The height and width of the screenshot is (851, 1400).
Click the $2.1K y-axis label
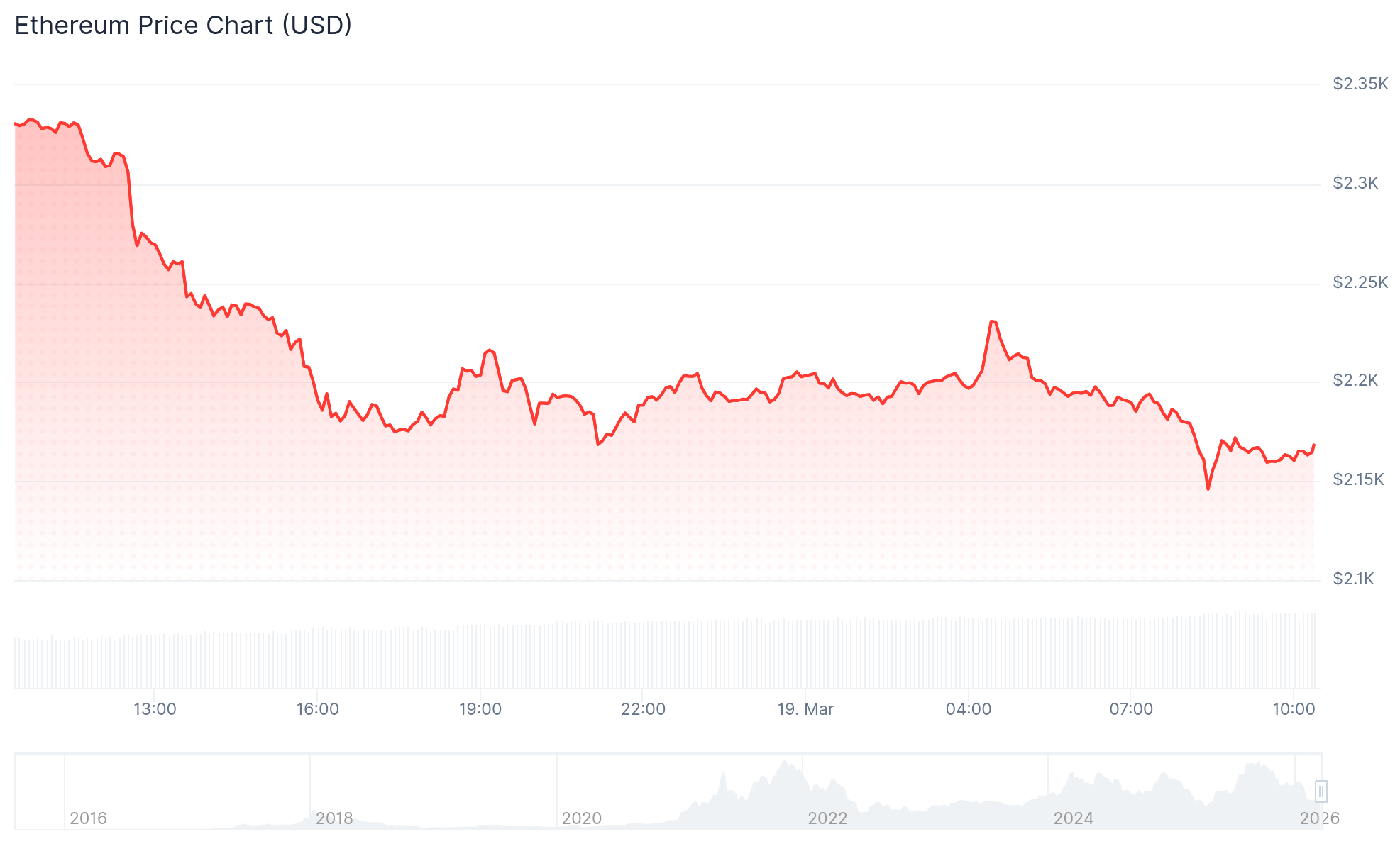tap(1353, 579)
